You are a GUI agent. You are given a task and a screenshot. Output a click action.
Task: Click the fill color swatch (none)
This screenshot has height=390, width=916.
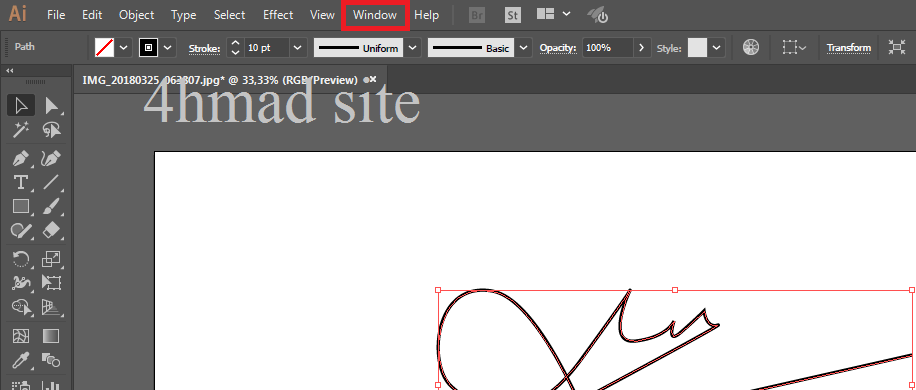[x=105, y=48]
